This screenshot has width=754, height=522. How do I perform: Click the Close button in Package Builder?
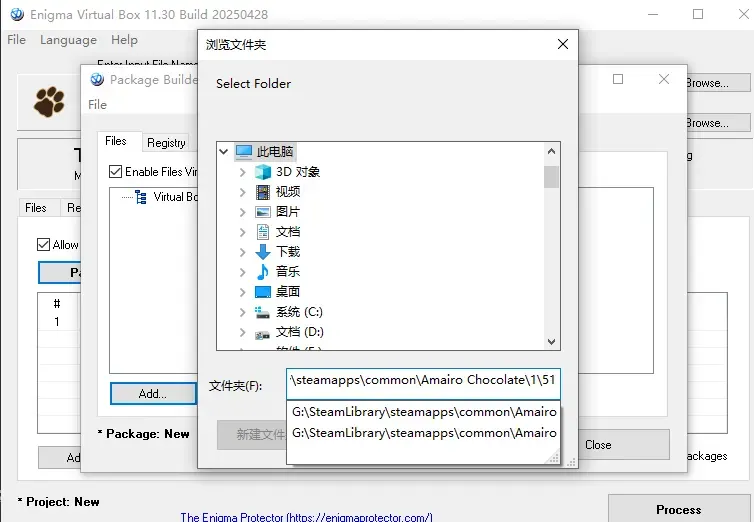[x=623, y=445]
